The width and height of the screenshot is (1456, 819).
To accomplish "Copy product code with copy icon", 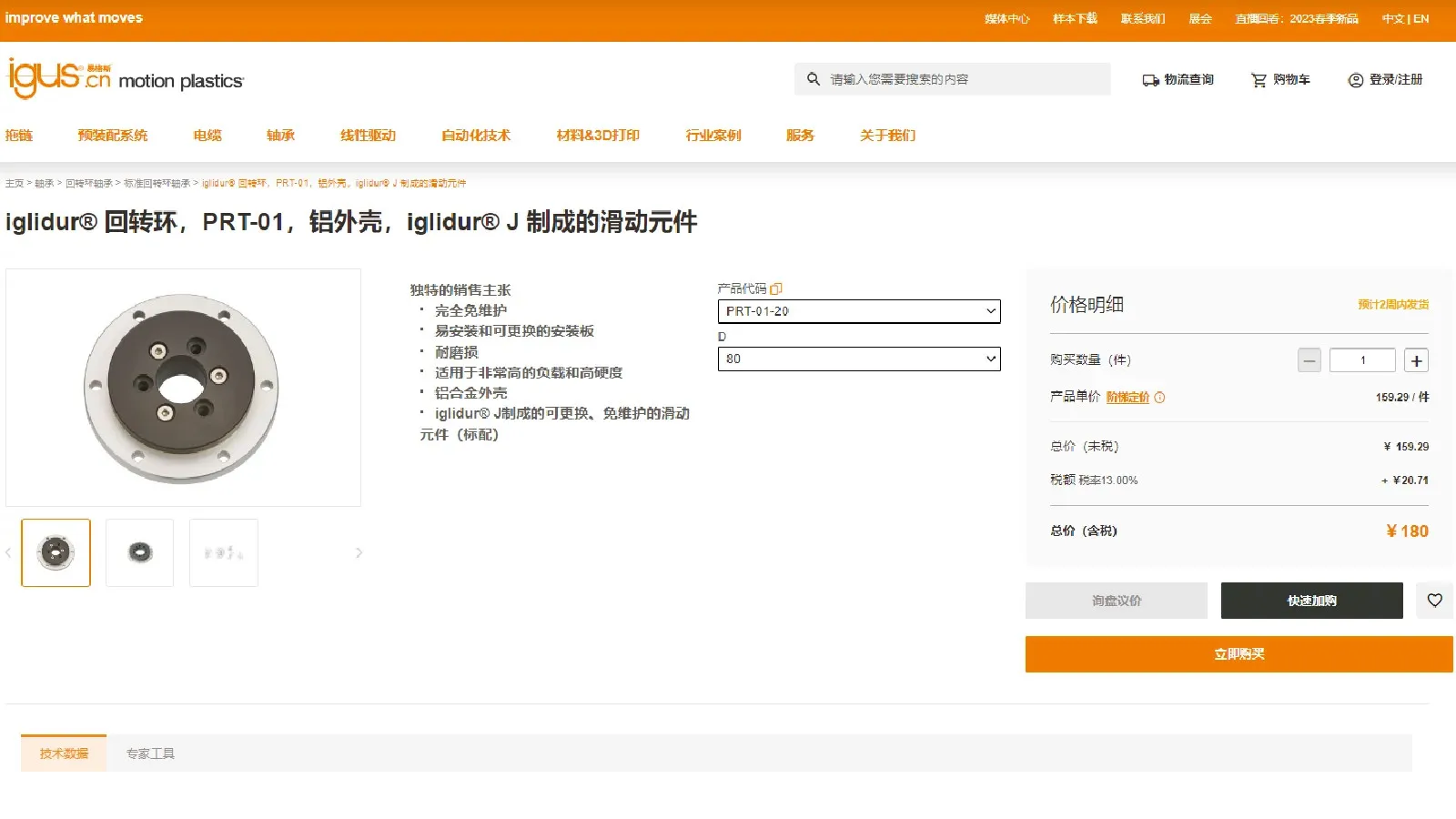I will [776, 288].
